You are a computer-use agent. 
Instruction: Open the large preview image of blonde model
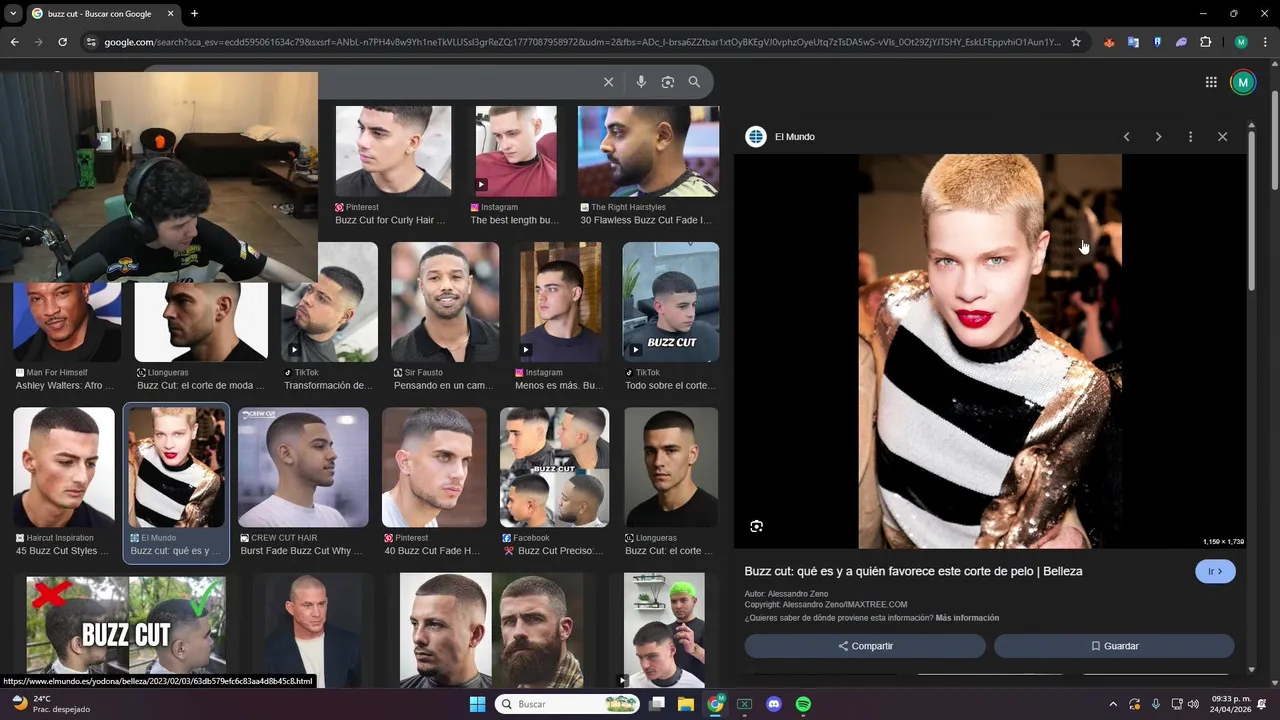tap(990, 351)
